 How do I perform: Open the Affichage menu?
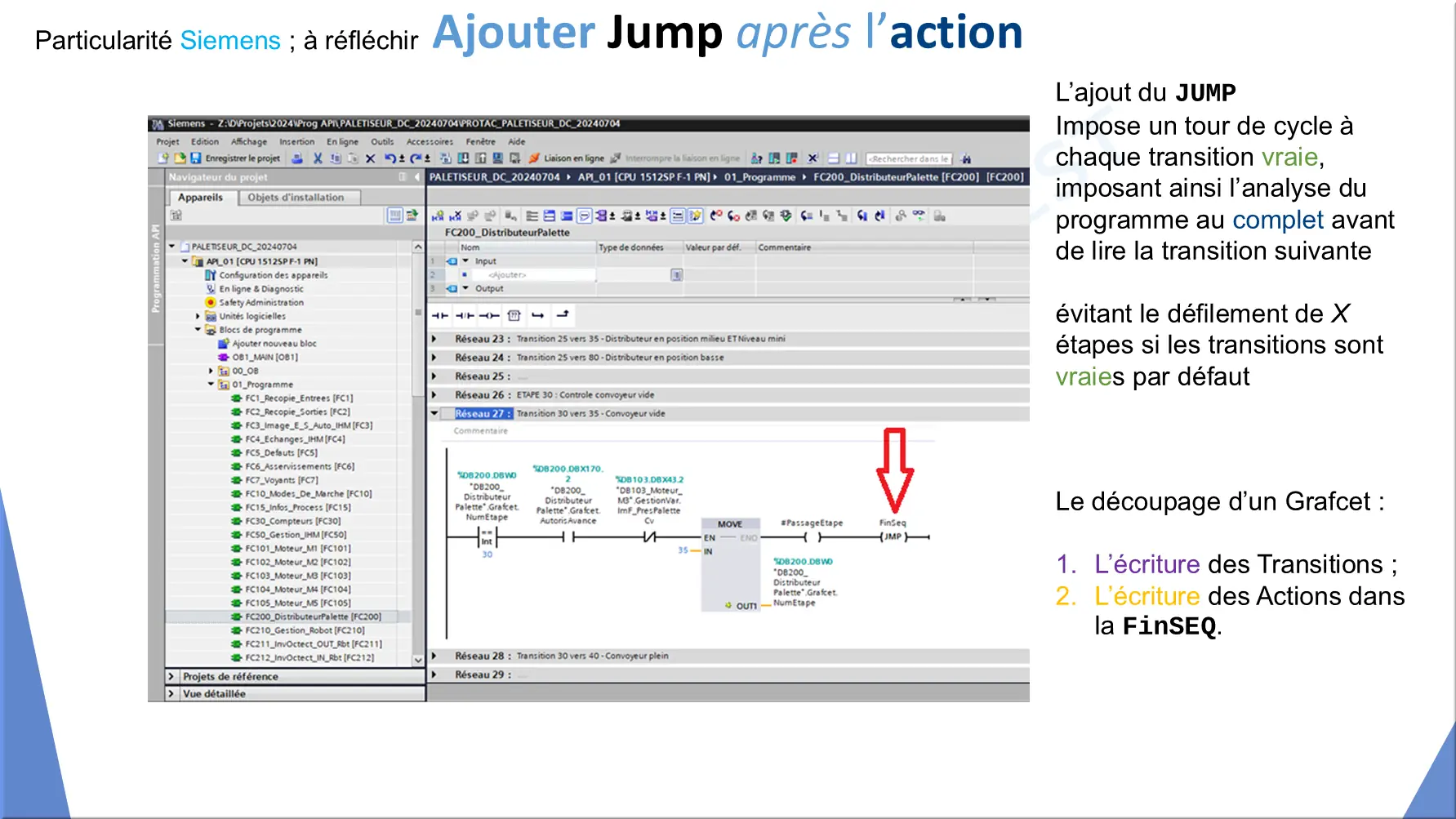249,141
